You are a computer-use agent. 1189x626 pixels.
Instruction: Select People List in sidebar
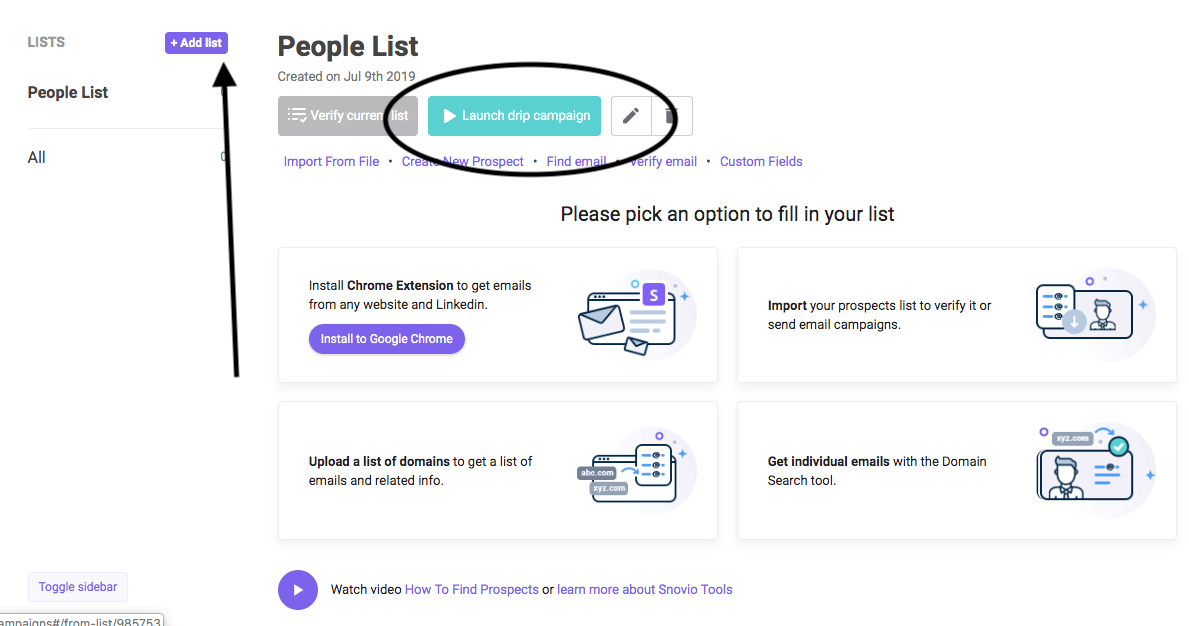[x=67, y=92]
